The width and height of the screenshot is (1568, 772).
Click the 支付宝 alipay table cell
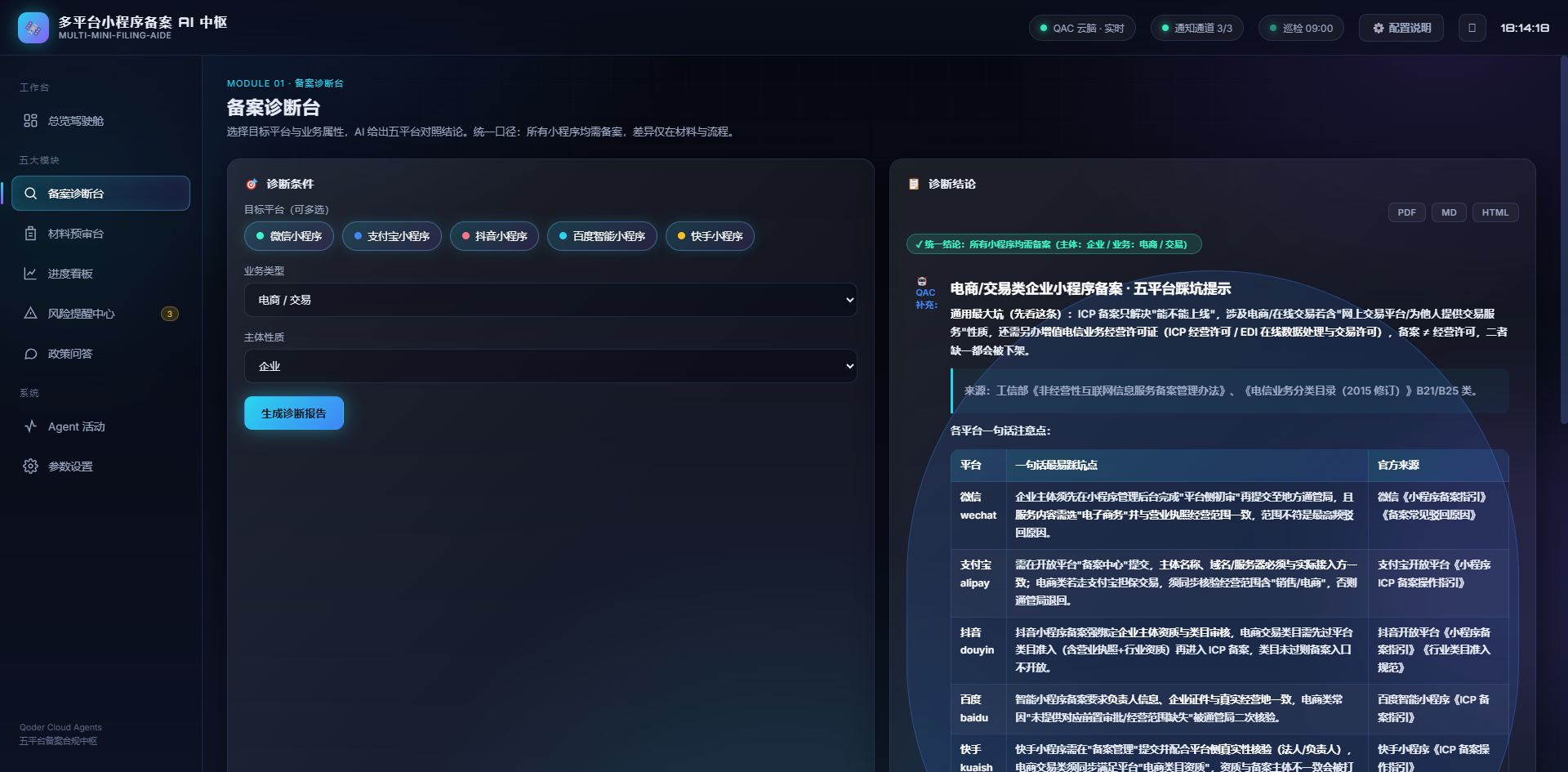[978, 582]
